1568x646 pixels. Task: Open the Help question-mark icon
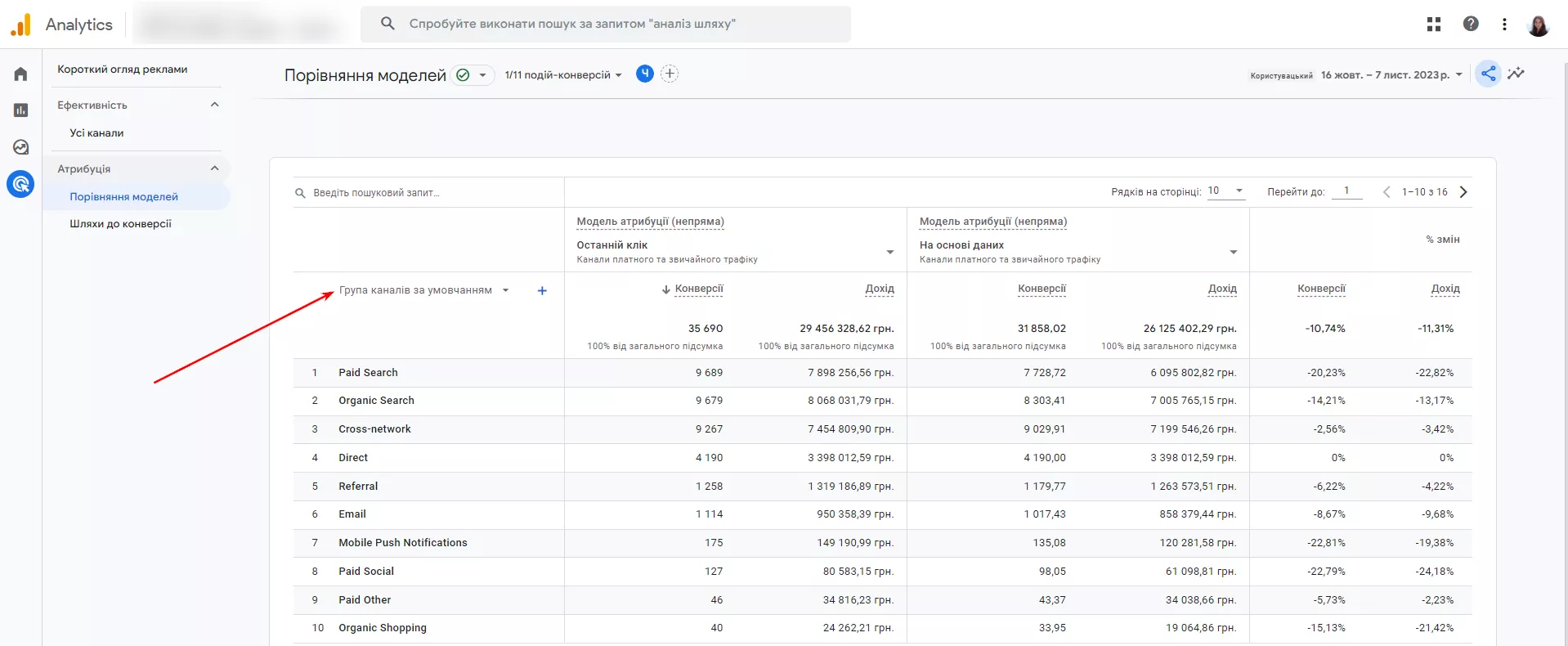[x=1471, y=24]
